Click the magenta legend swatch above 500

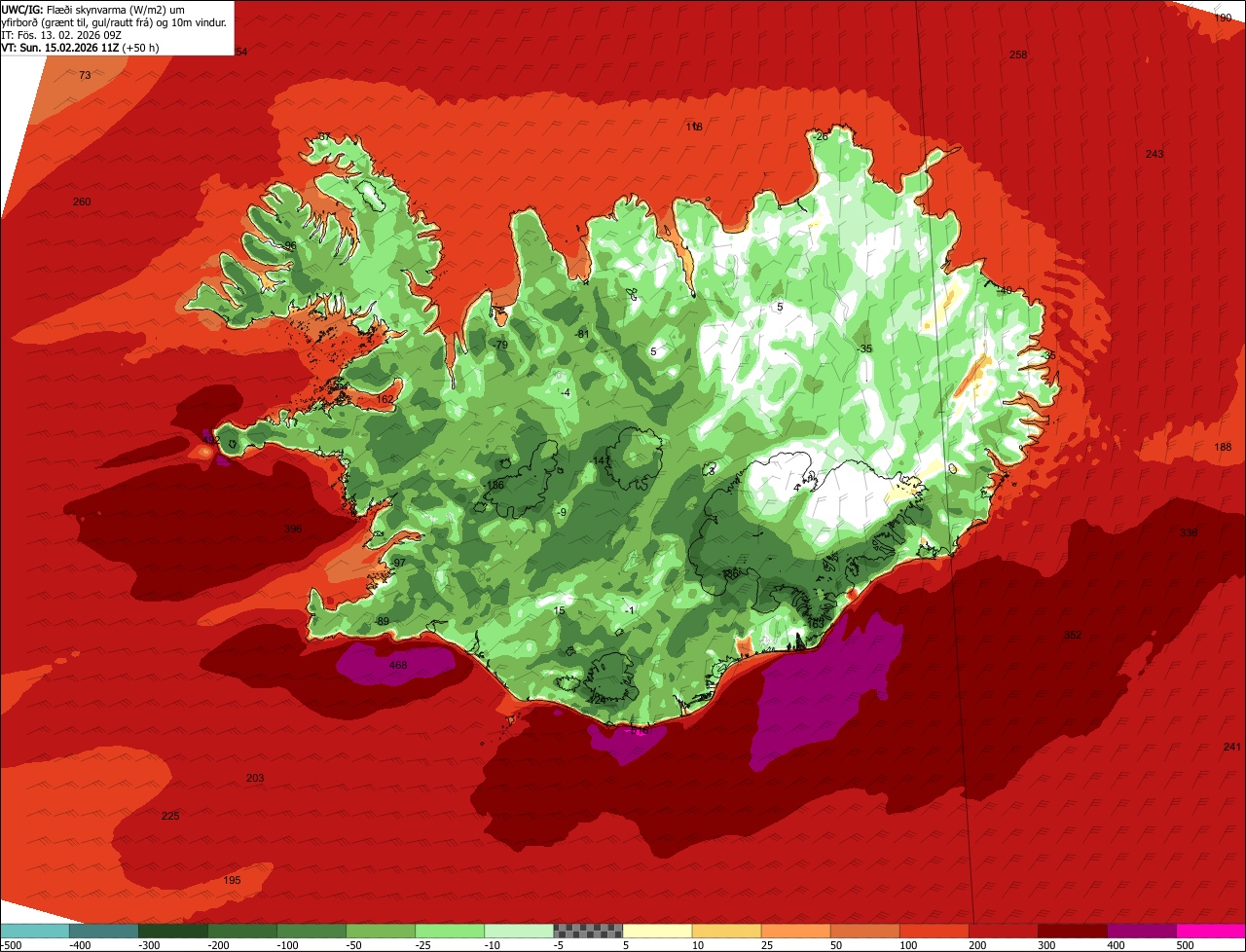[1211, 931]
